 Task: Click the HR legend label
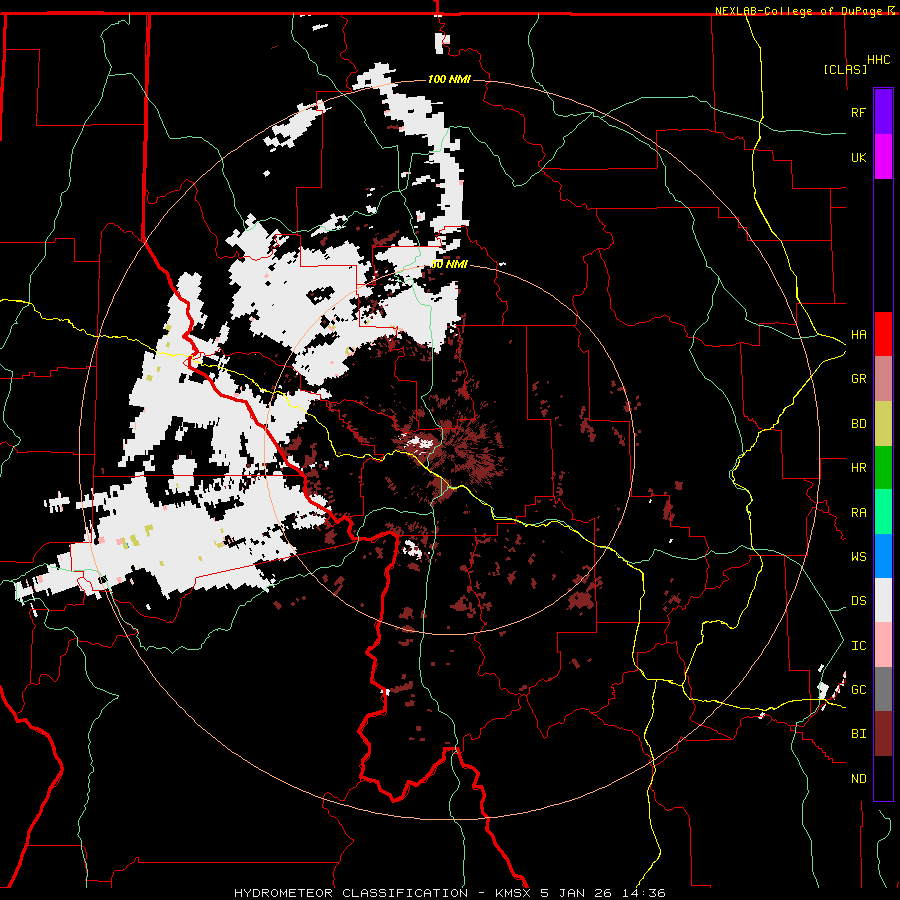pos(858,468)
